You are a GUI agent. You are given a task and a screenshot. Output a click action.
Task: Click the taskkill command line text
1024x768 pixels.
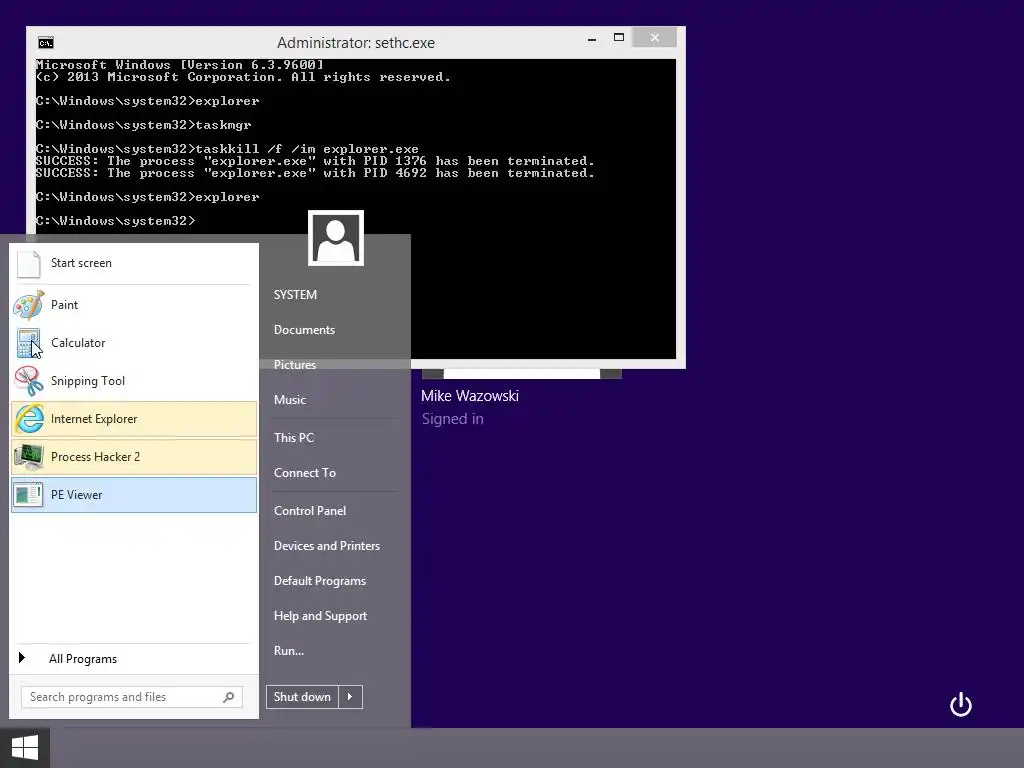[x=227, y=149]
